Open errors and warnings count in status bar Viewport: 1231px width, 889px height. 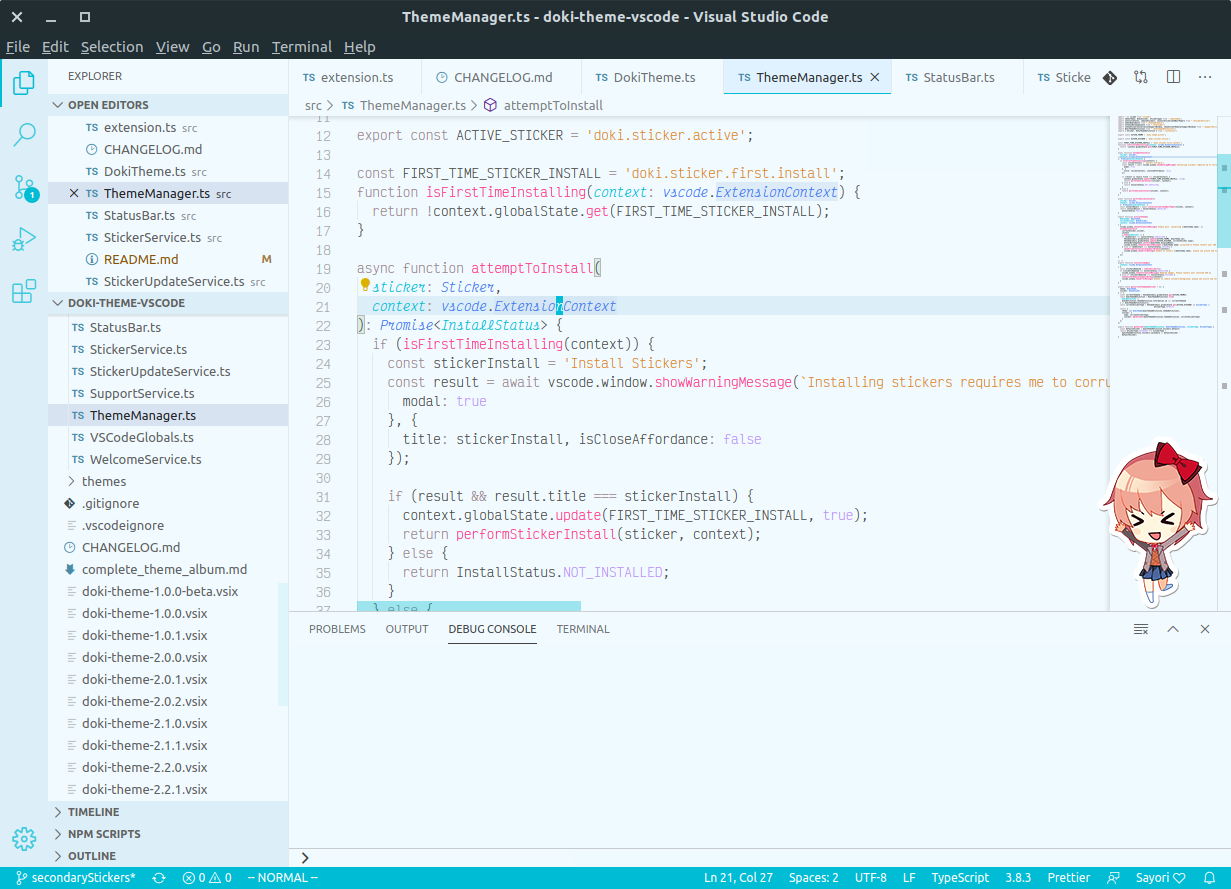coord(207,878)
